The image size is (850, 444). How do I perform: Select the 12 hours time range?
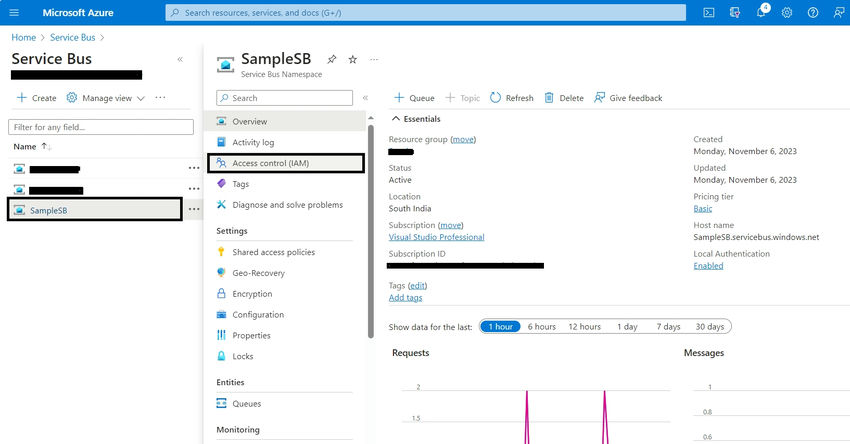pos(584,326)
